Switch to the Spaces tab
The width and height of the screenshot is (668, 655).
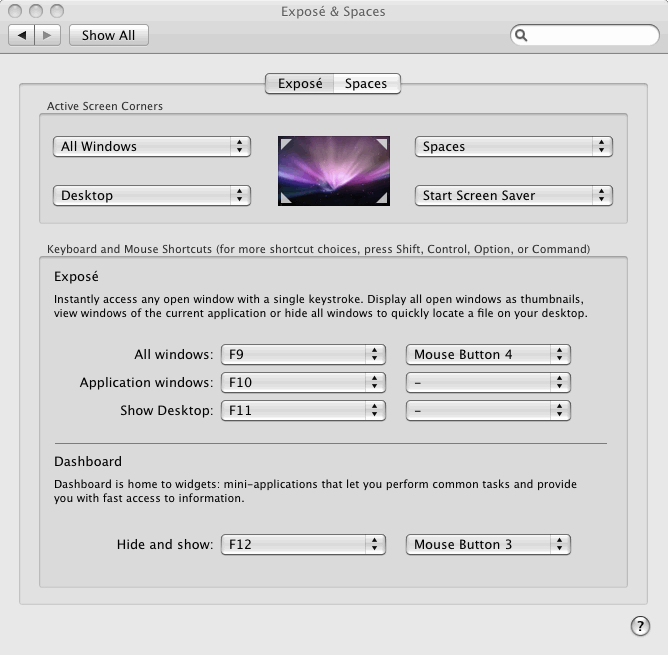(366, 84)
